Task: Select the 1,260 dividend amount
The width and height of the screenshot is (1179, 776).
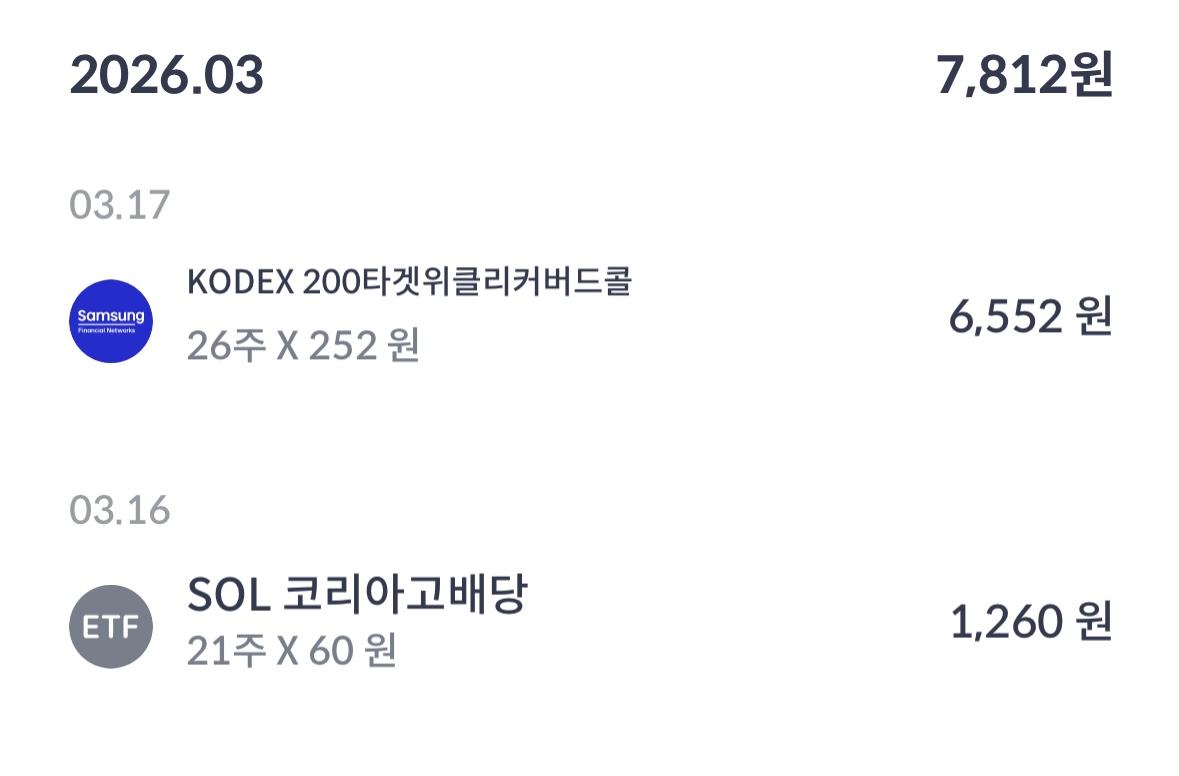Action: point(1006,622)
